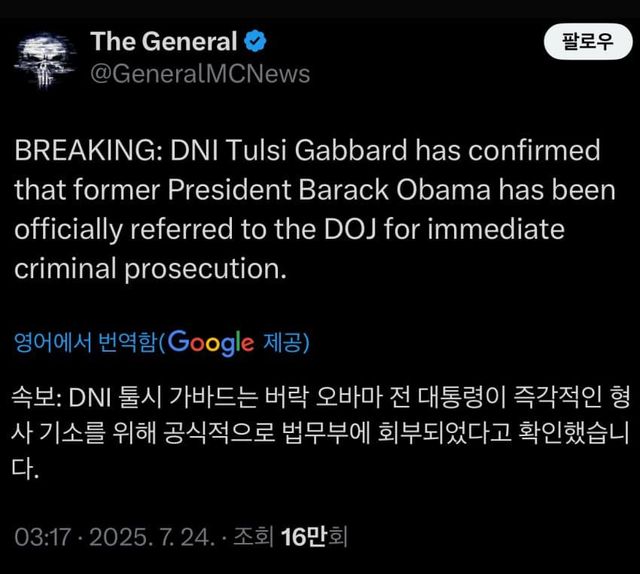The image size is (640, 574).
Task: Open the 03:17 post timestamp
Action: pyautogui.click(x=42, y=537)
